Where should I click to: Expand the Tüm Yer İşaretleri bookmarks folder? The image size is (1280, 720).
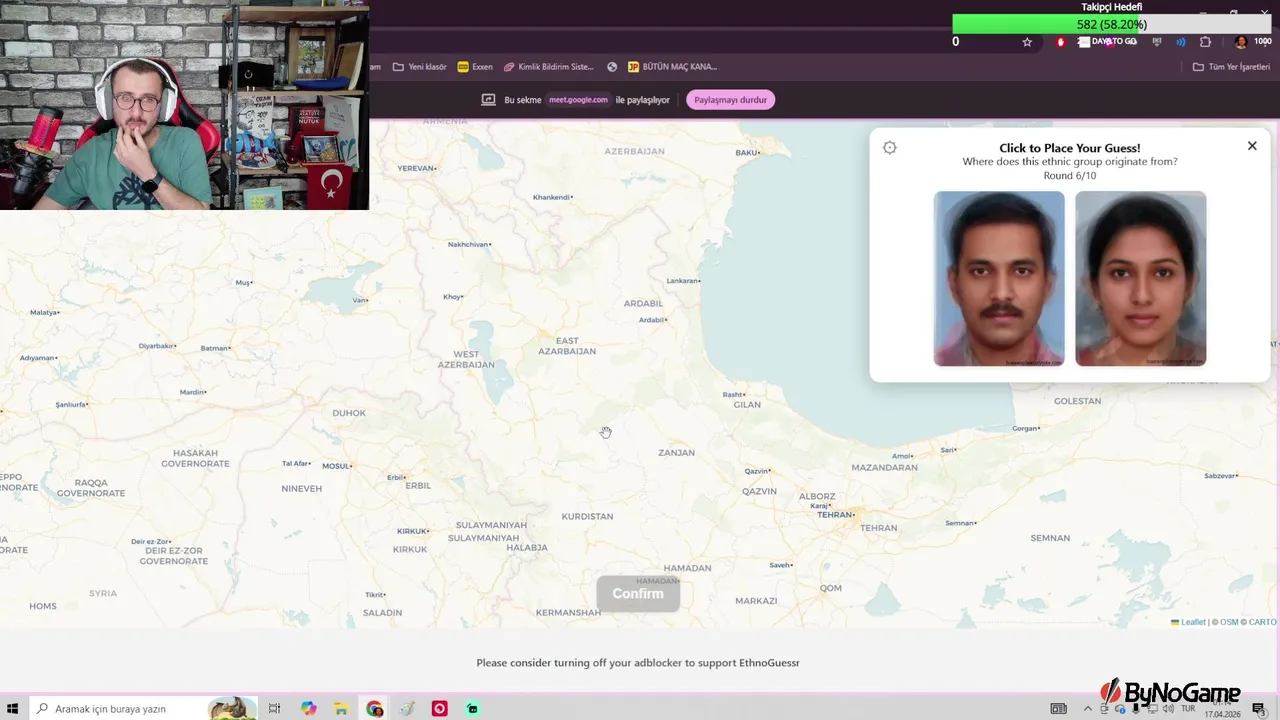(1231, 67)
